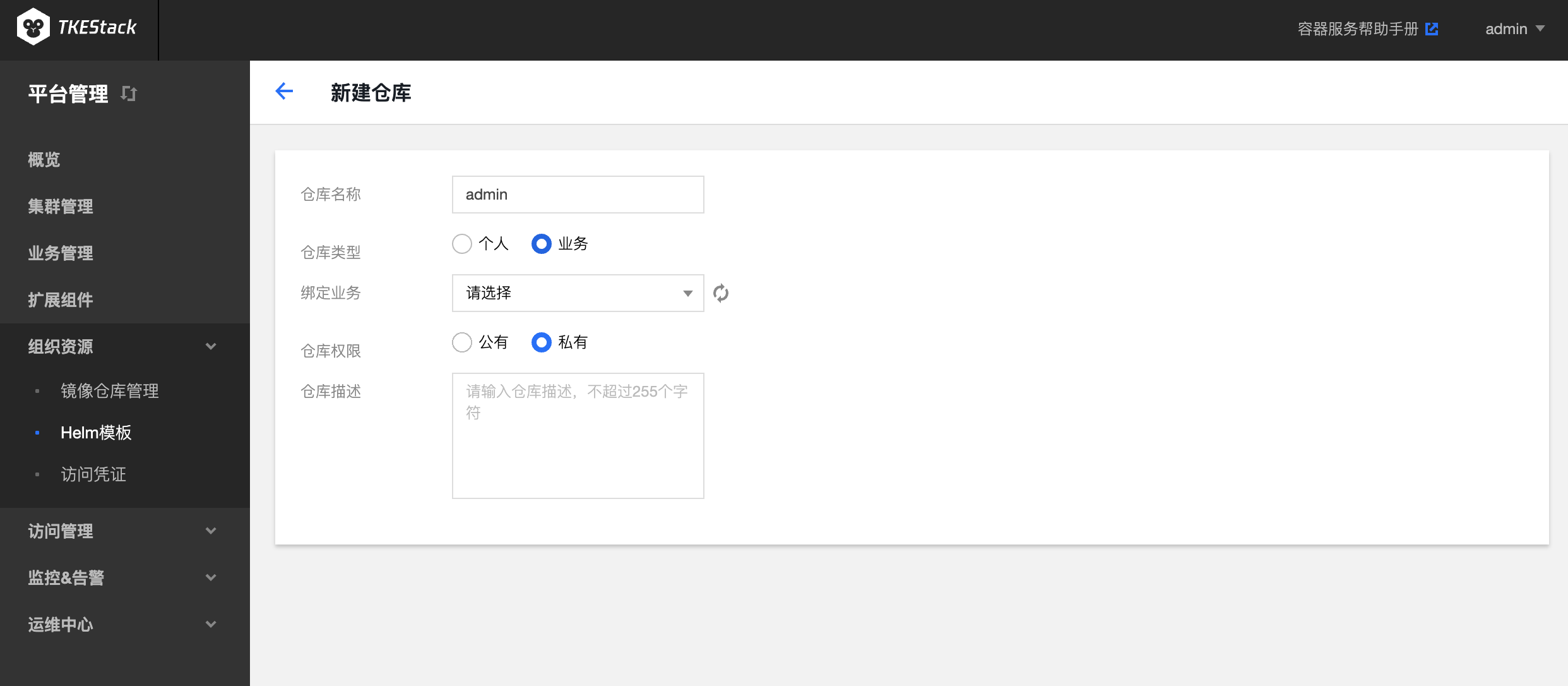The height and width of the screenshot is (686, 1568).
Task: Click 镜像仓库管理 menu item
Action: pos(110,391)
